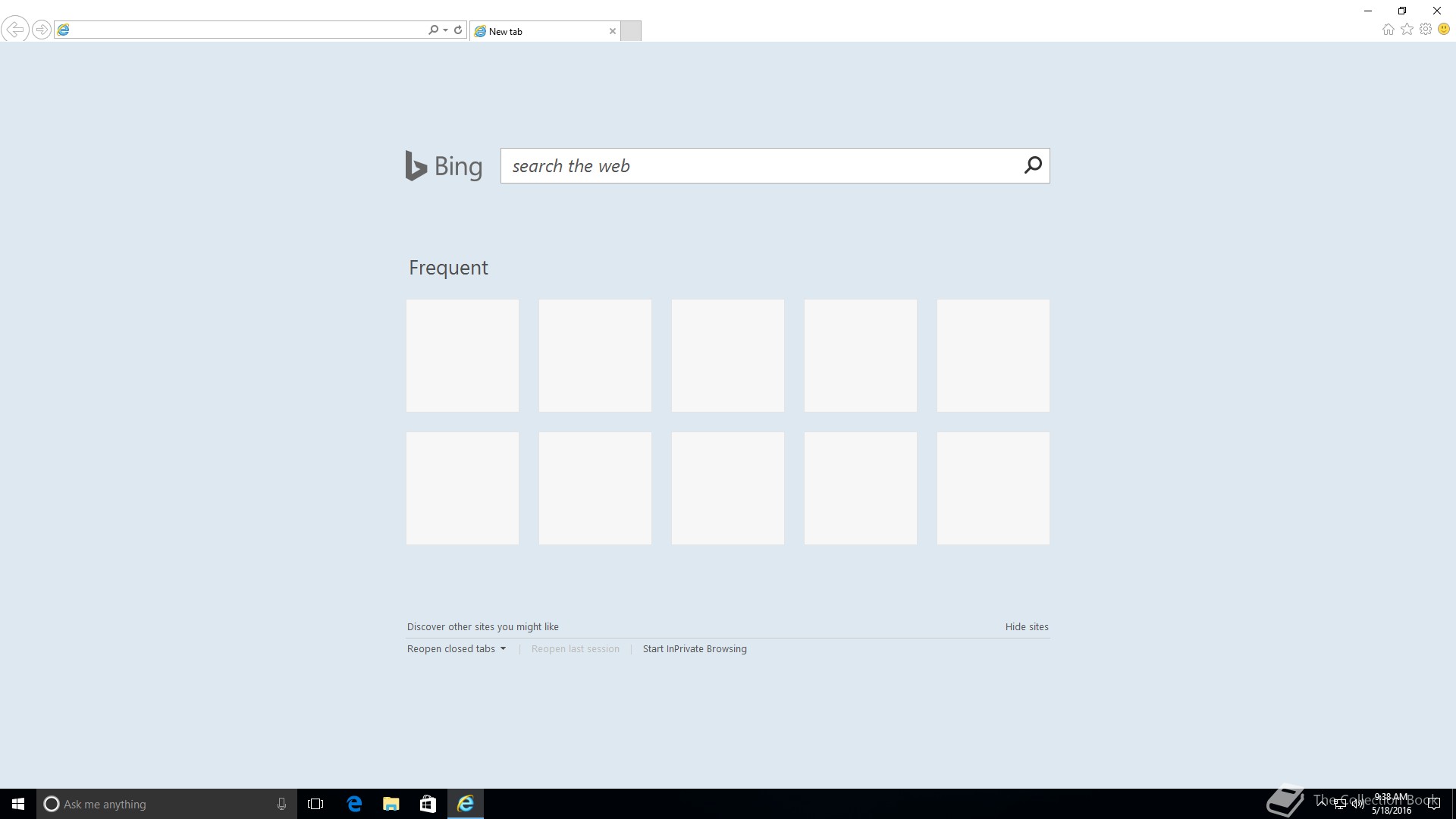The height and width of the screenshot is (819, 1456).
Task: Refresh the page with the reload icon
Action: click(458, 30)
